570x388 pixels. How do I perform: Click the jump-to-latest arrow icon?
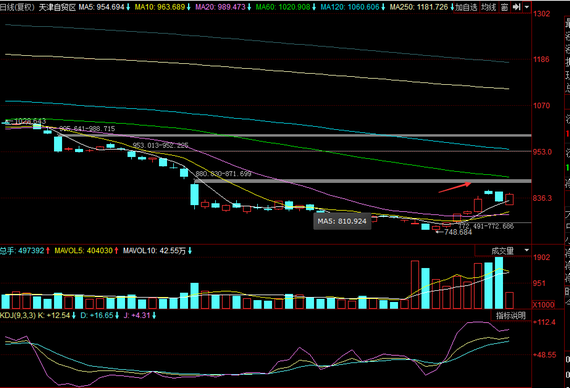[x=516, y=7]
